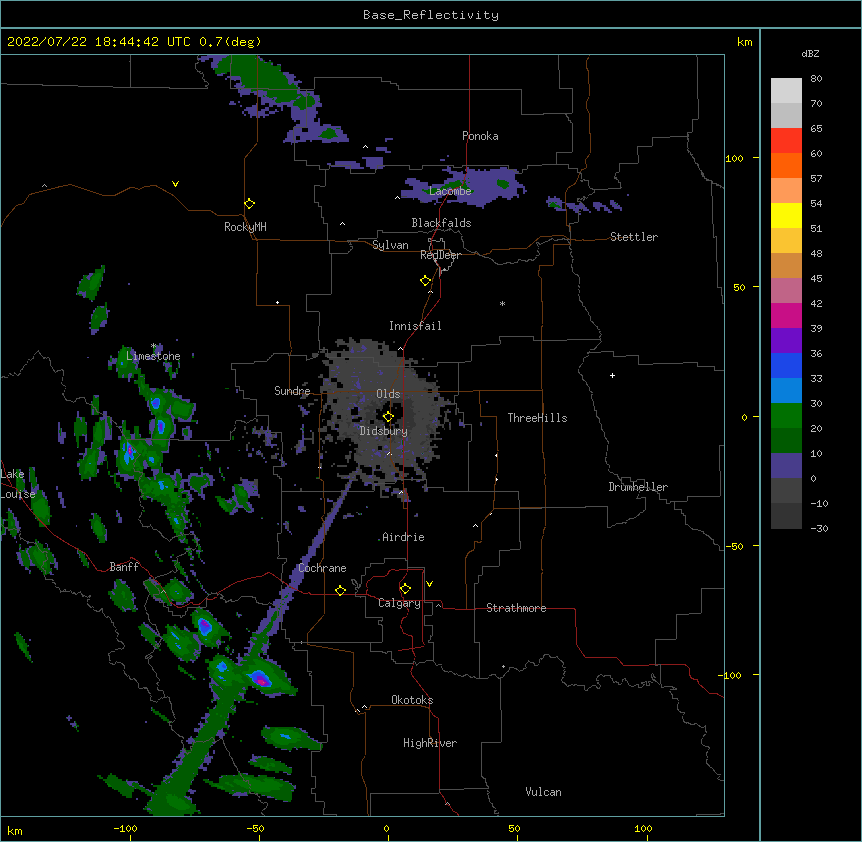The image size is (862, 842).
Task: Click the RockyMH label
Action: click(245, 227)
